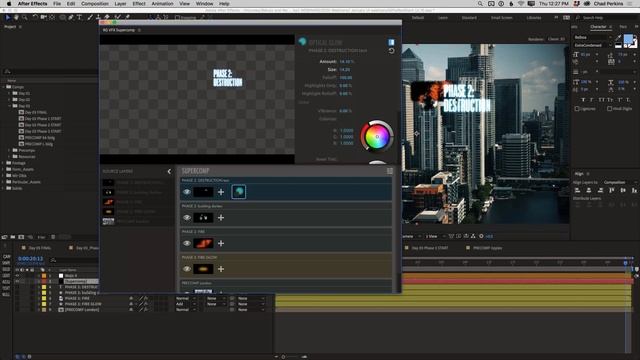
Task: Expand the Footage folder in Project panel
Action: pos(3,163)
